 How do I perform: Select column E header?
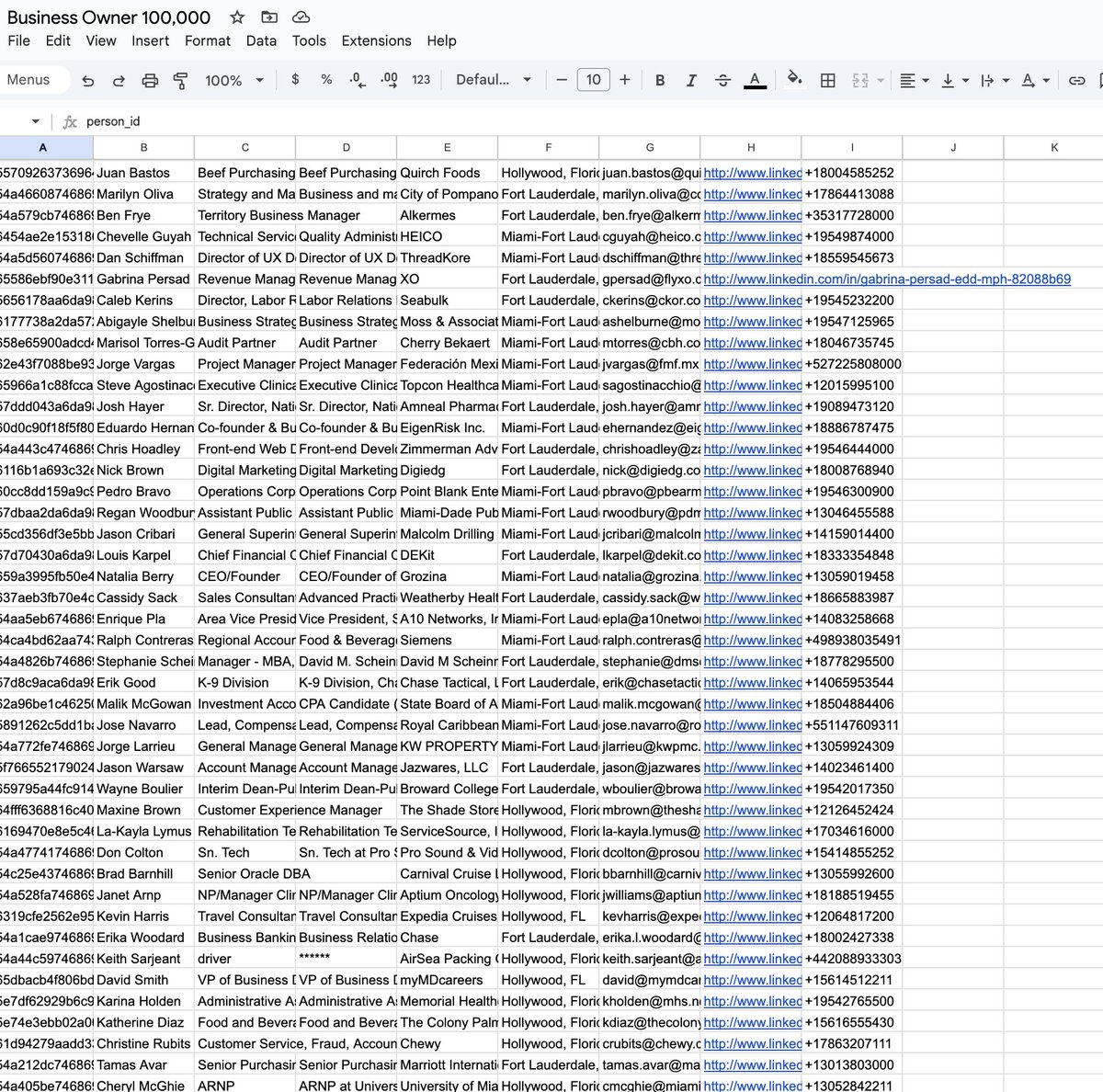pos(448,147)
